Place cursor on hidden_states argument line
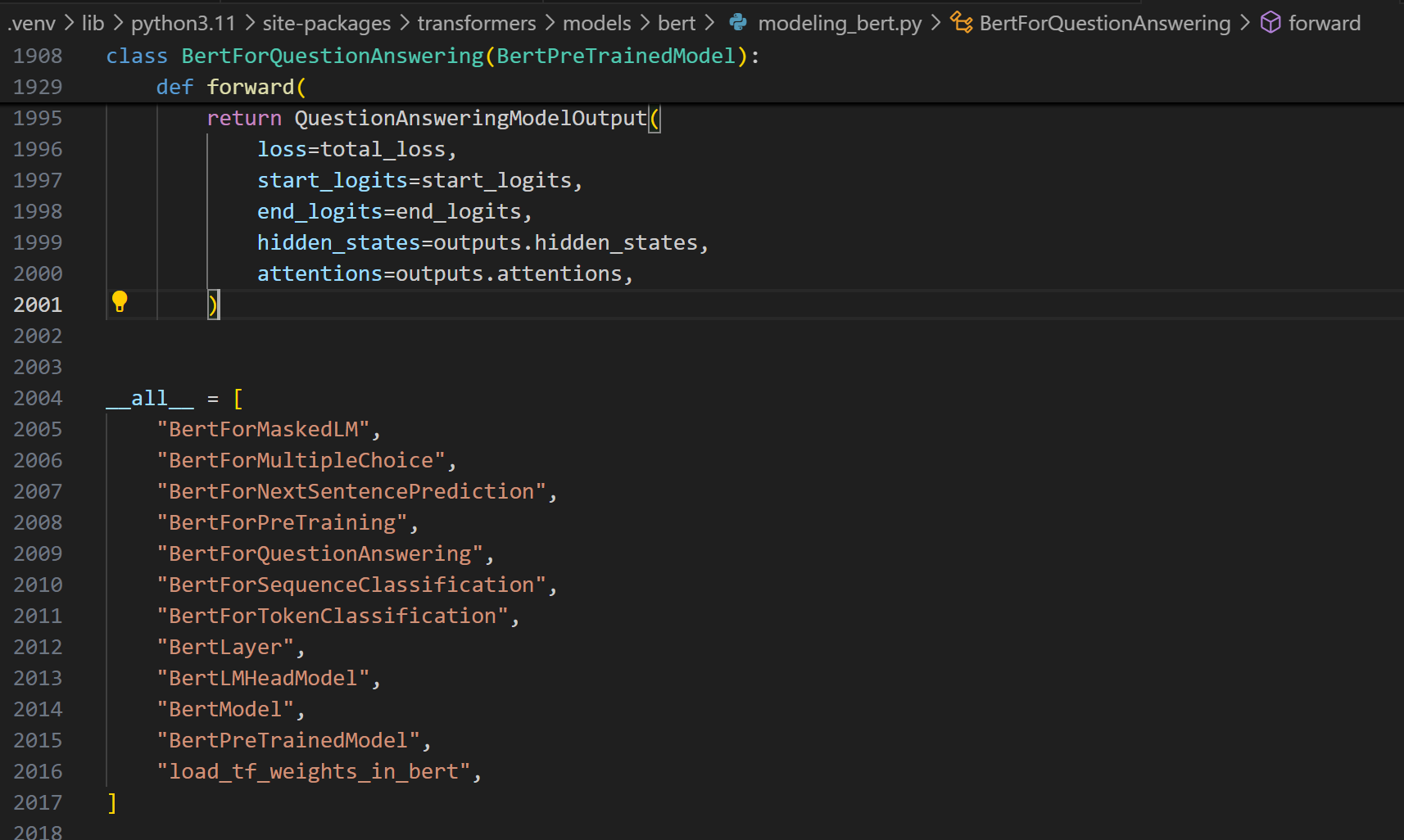Screen dimensions: 1404x840 click(482, 242)
